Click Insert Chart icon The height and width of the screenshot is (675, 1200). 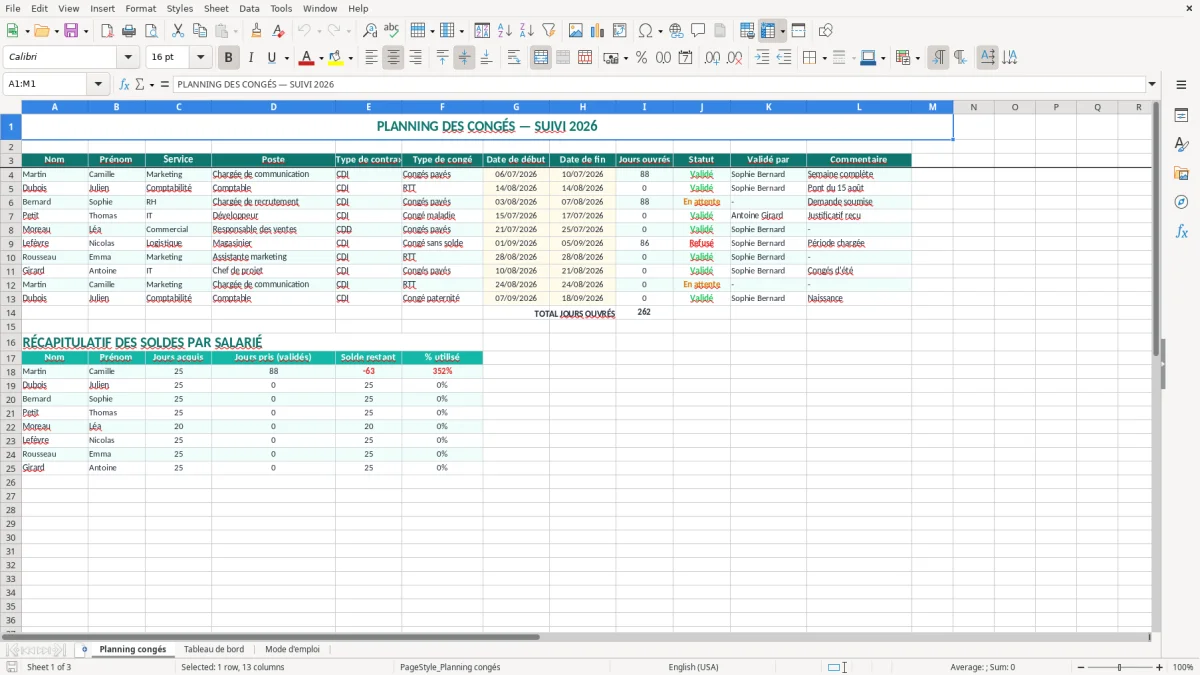click(598, 31)
